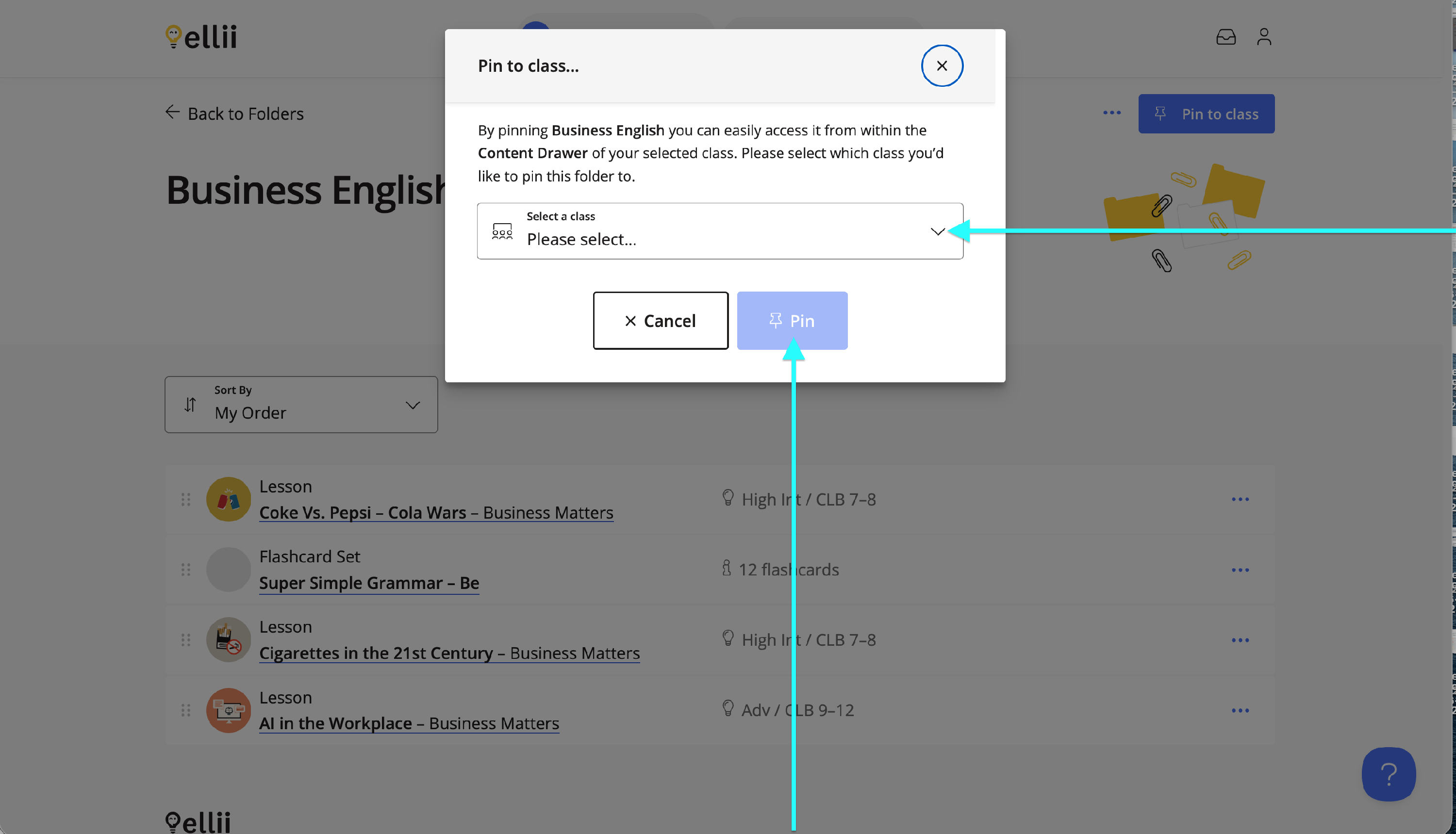The height and width of the screenshot is (834, 1456).
Task: Open folder options three-dot menu
Action: click(x=1111, y=113)
